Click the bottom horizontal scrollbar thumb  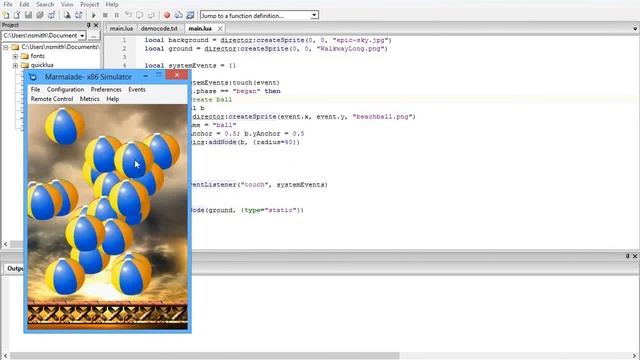coord(204,356)
